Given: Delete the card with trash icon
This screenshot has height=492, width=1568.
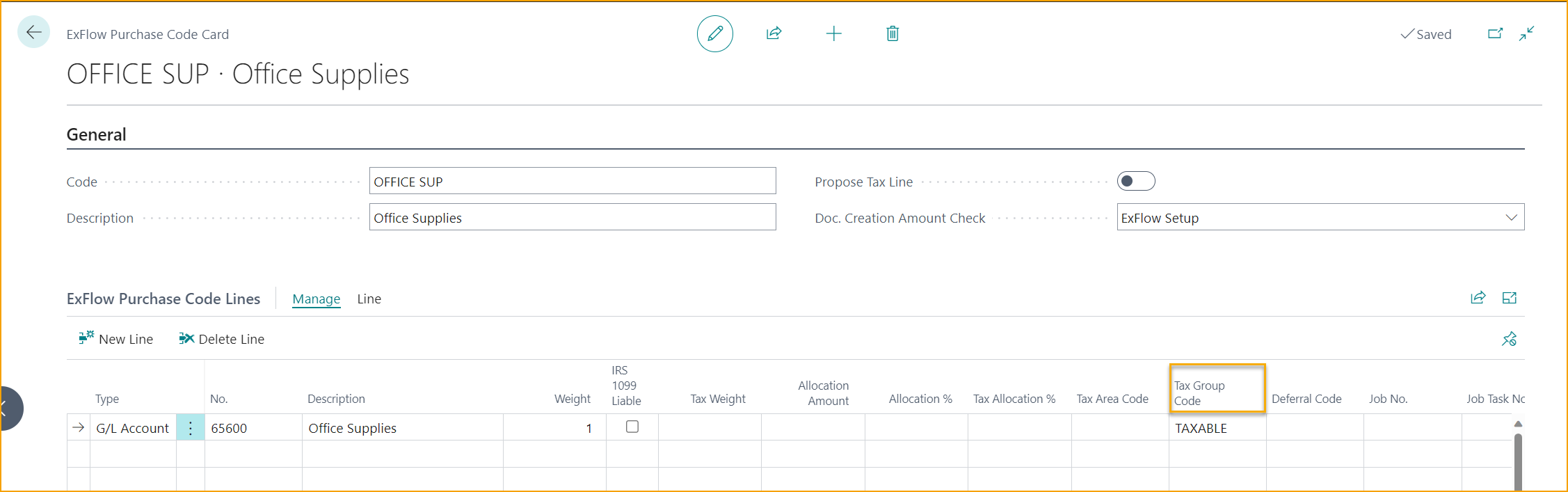Looking at the screenshot, I should pos(893,33).
